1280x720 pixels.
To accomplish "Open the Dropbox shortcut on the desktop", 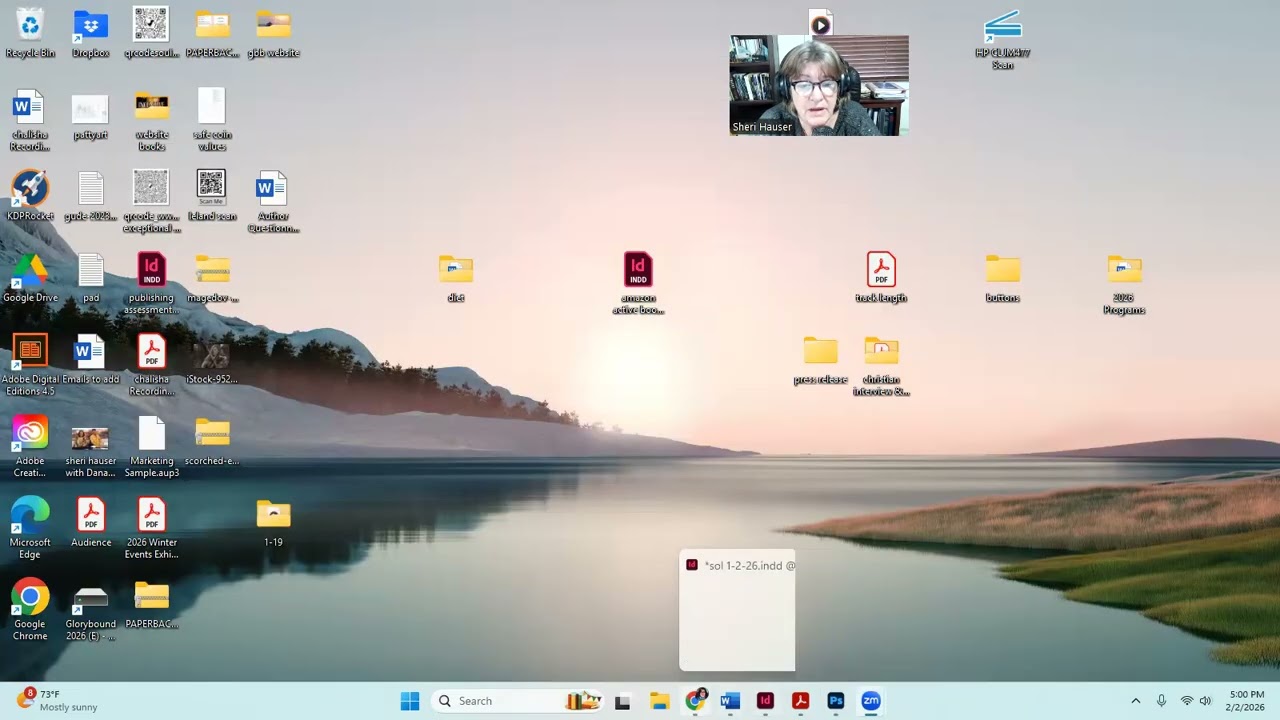I will (x=90, y=32).
